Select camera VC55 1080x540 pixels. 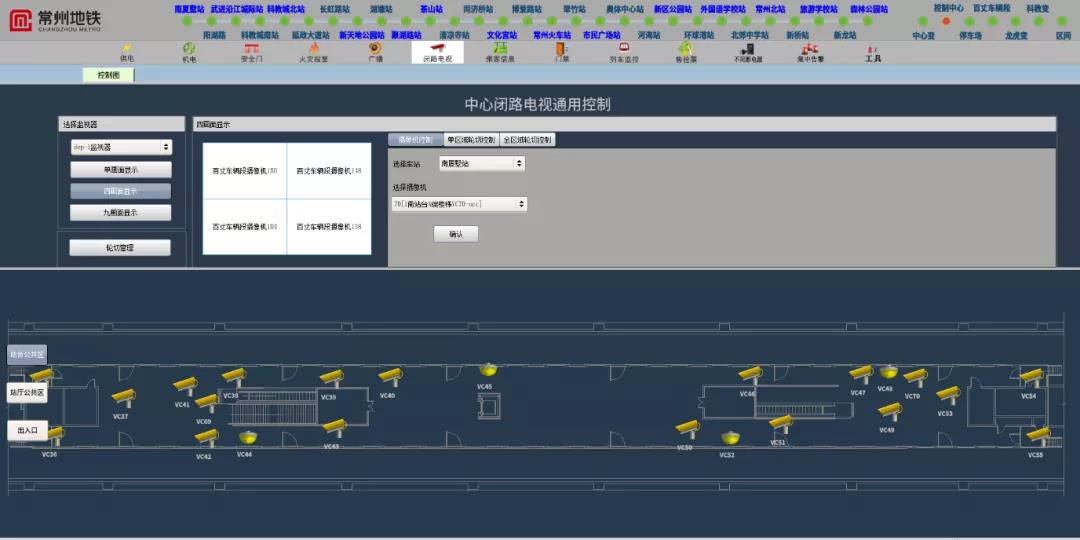point(1039,435)
